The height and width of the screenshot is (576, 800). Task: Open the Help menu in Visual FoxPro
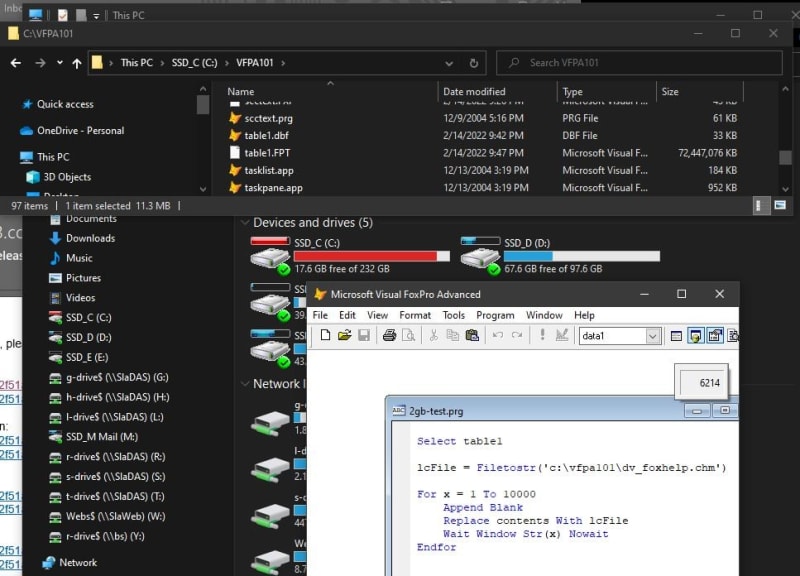[x=584, y=315]
